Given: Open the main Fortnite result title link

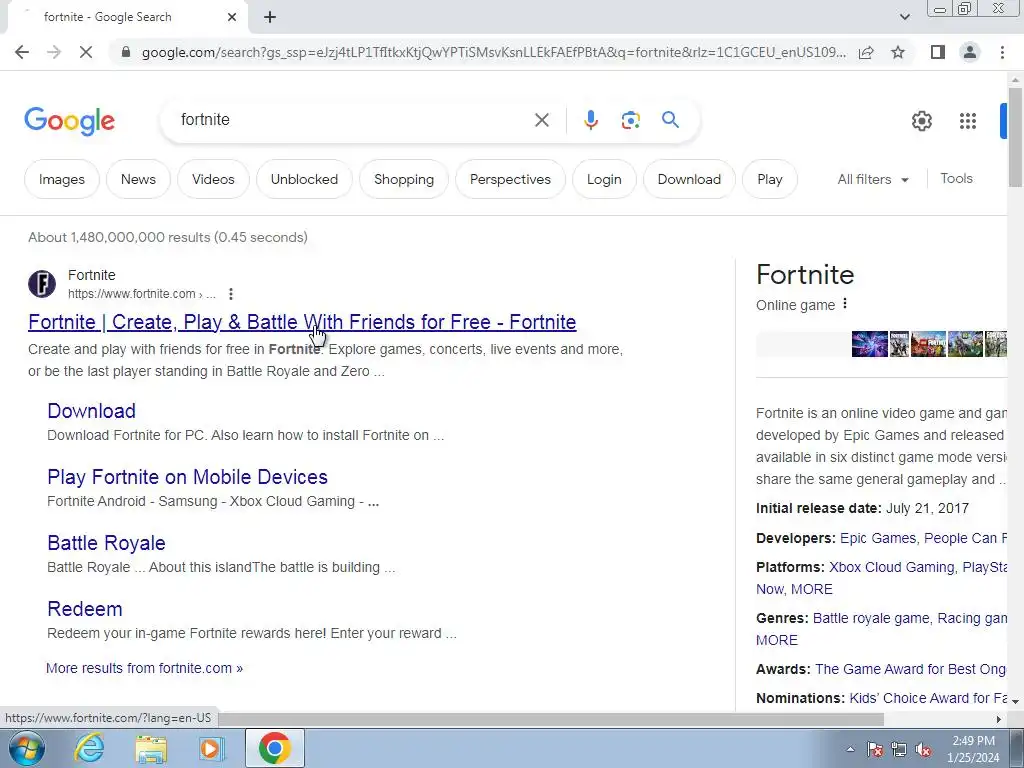Looking at the screenshot, I should point(302,322).
